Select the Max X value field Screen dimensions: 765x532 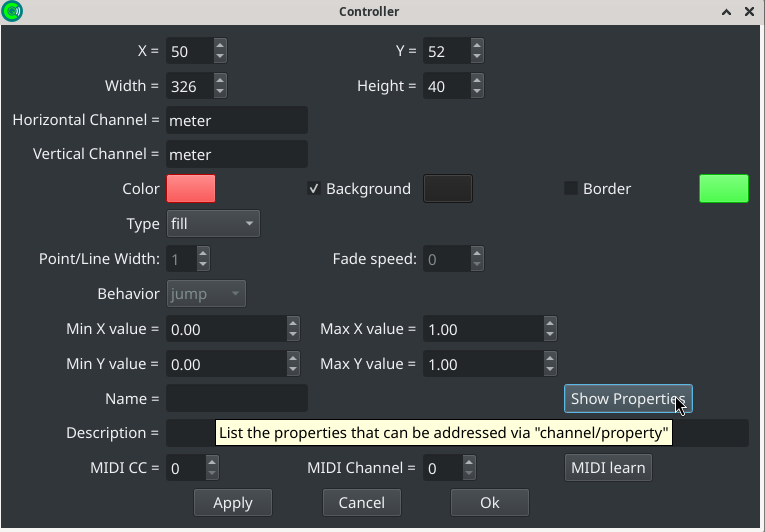click(483, 329)
